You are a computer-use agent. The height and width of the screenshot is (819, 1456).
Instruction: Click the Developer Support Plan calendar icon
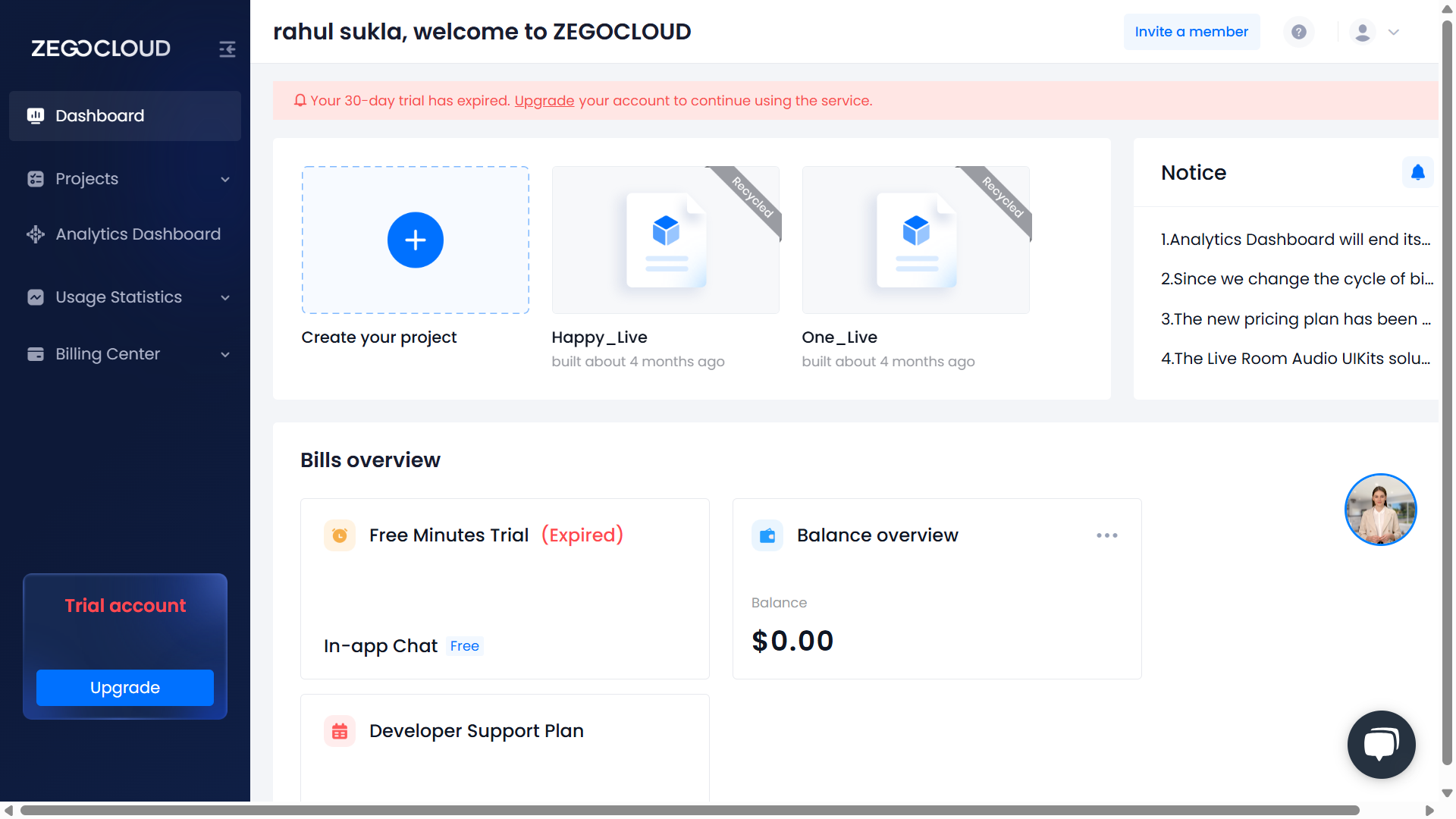pyautogui.click(x=340, y=731)
